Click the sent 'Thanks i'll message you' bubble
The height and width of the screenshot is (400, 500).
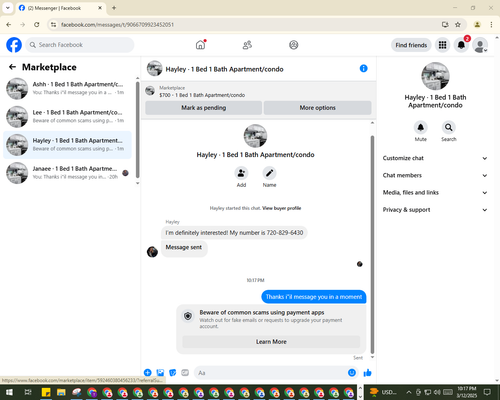pos(314,297)
